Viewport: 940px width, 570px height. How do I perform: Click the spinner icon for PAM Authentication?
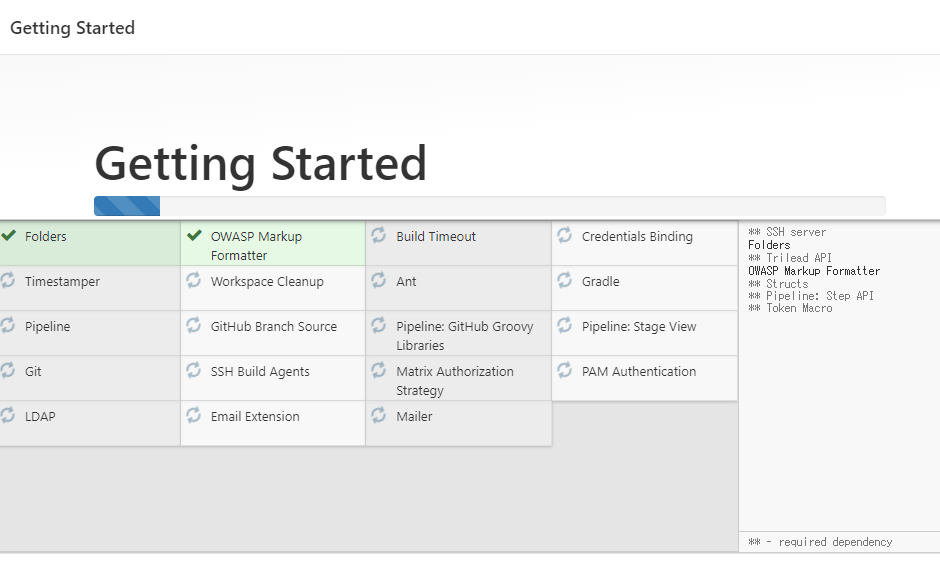click(564, 370)
